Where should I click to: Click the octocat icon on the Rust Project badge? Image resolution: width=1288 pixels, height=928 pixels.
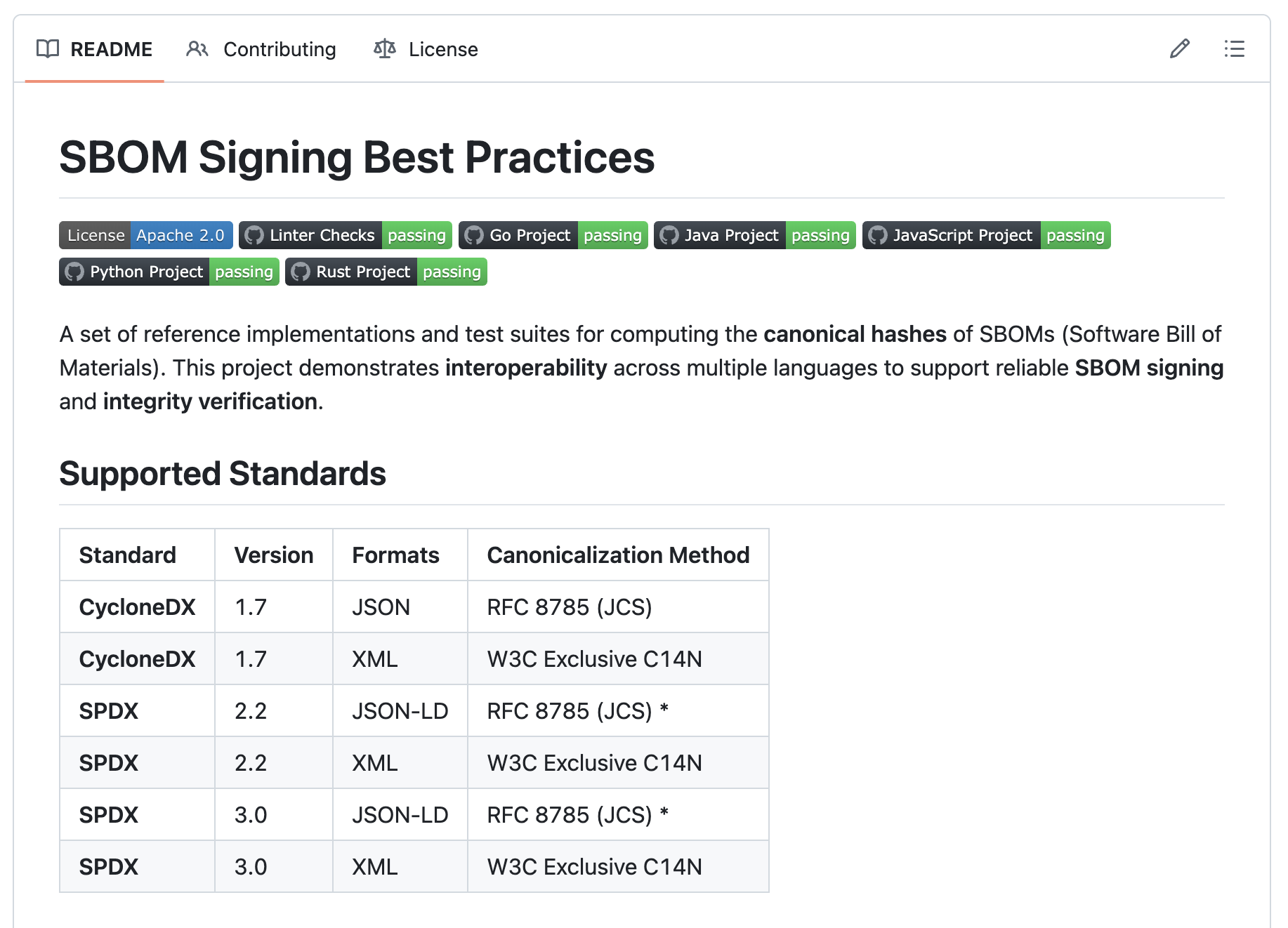point(301,272)
